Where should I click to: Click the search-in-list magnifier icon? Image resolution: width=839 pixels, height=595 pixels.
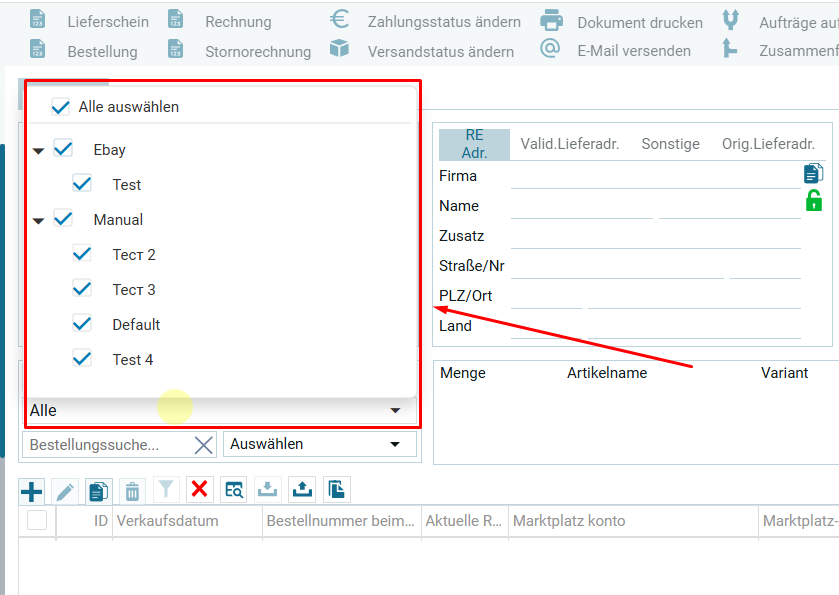[234, 489]
